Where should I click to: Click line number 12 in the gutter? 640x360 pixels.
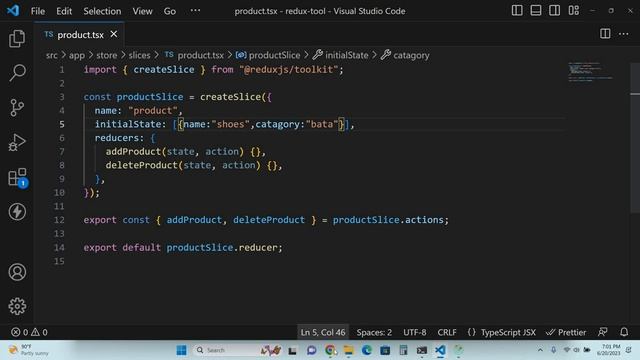click(x=59, y=220)
